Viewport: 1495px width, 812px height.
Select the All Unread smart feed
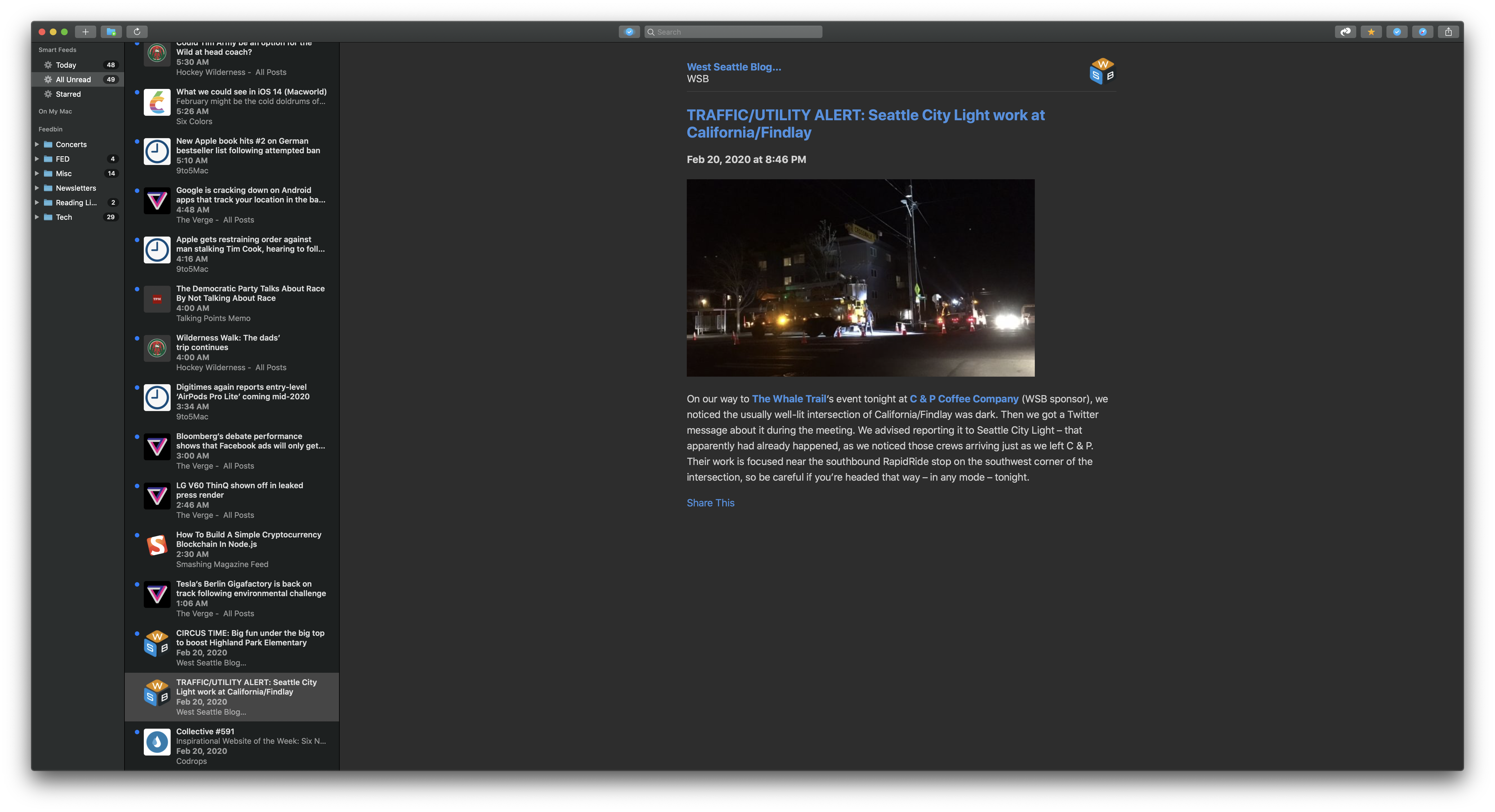pos(78,79)
